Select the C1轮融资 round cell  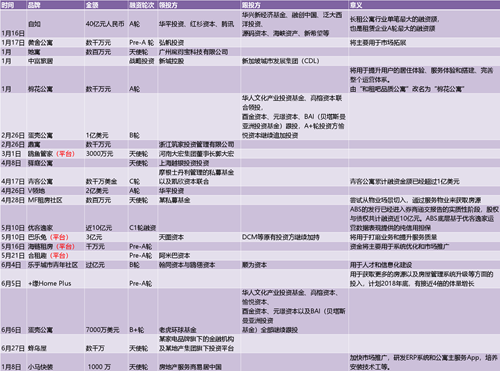click(142, 219)
